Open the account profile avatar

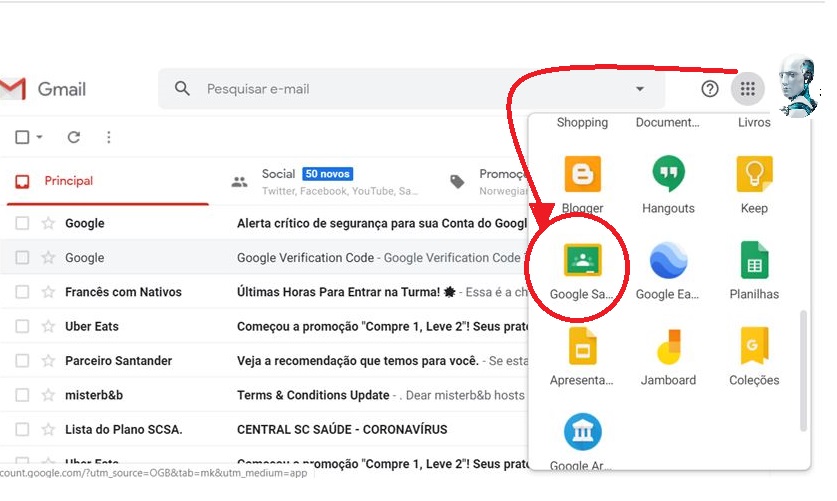[x=796, y=86]
